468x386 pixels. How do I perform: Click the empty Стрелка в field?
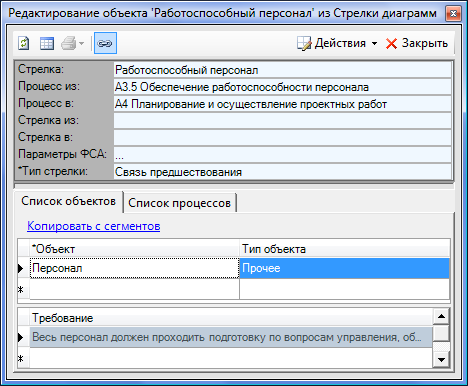282,138
